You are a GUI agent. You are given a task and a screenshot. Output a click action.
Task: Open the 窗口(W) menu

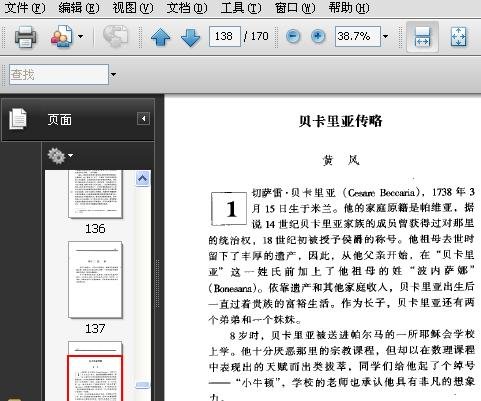coord(295,8)
